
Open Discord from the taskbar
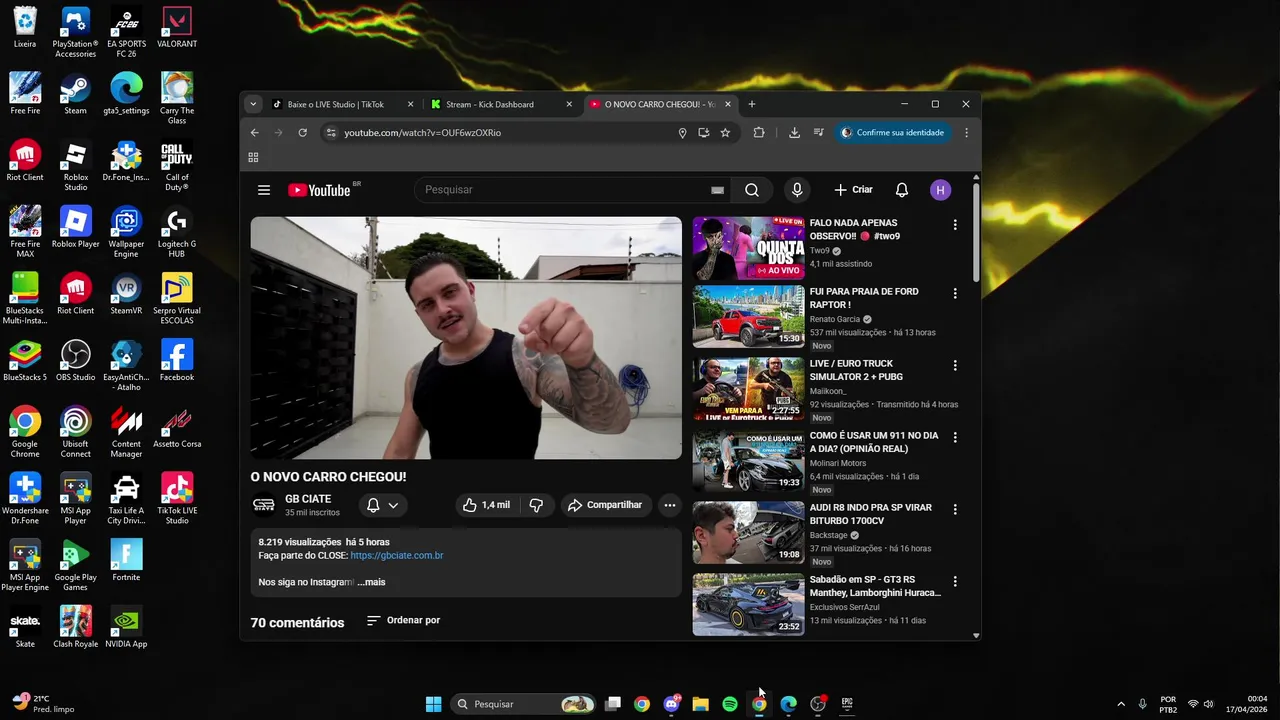point(672,704)
